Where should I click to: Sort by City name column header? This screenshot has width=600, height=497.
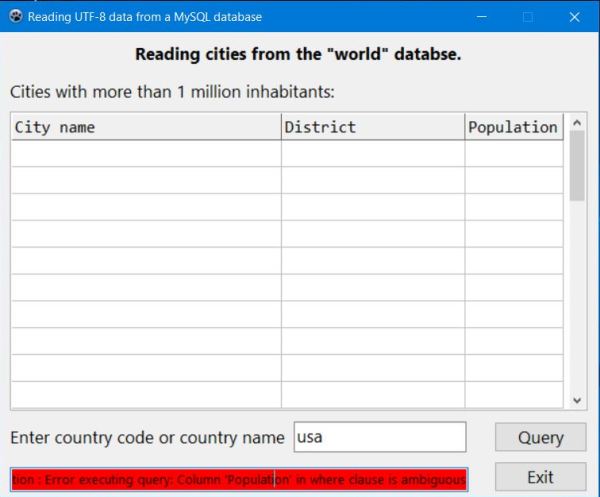[x=146, y=127]
